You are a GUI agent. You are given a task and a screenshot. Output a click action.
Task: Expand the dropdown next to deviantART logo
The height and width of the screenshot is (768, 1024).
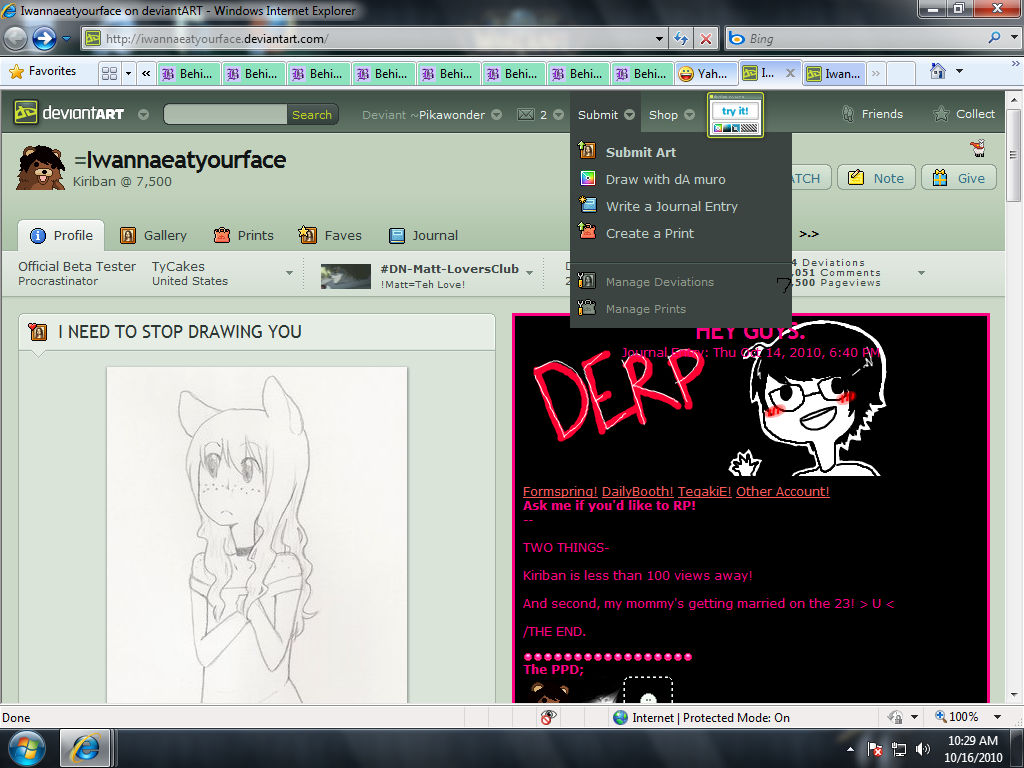click(x=143, y=115)
